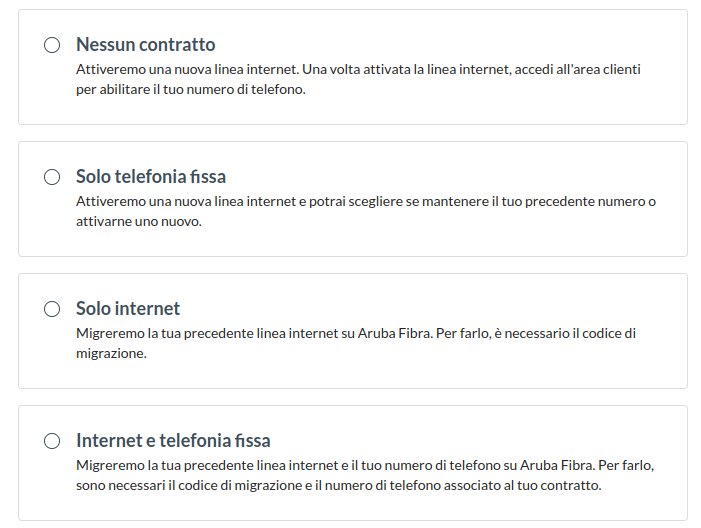Click the Nessun contratto heading
This screenshot has width=701, height=528.
pos(145,45)
